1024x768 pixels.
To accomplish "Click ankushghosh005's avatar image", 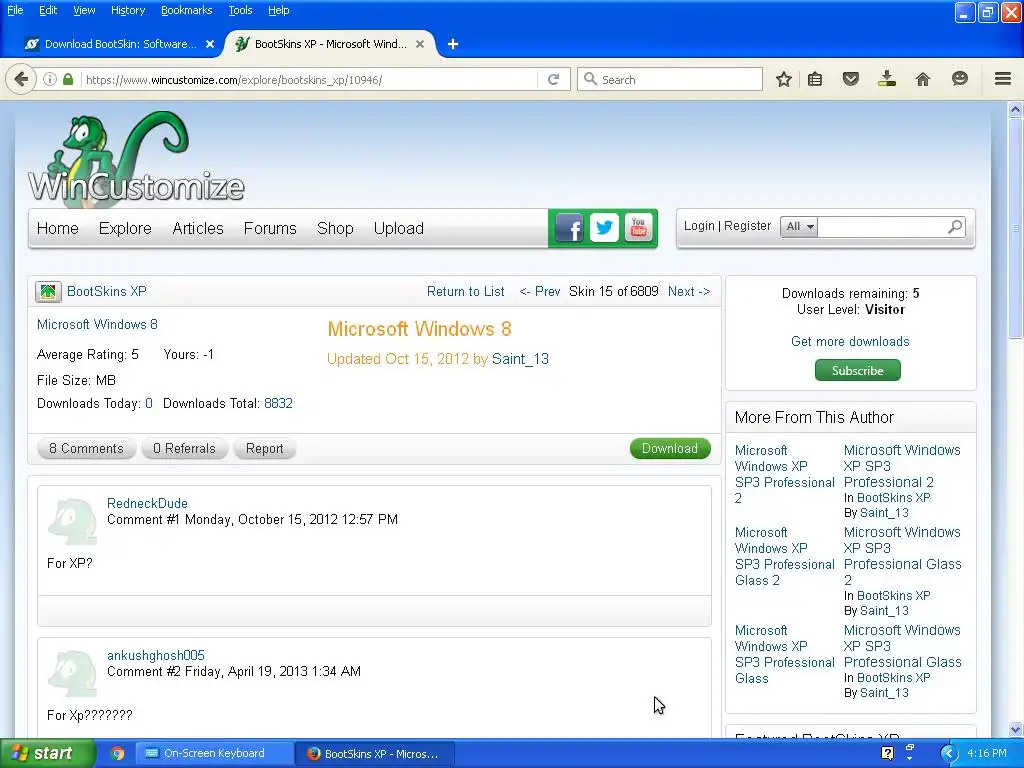I will [72, 673].
